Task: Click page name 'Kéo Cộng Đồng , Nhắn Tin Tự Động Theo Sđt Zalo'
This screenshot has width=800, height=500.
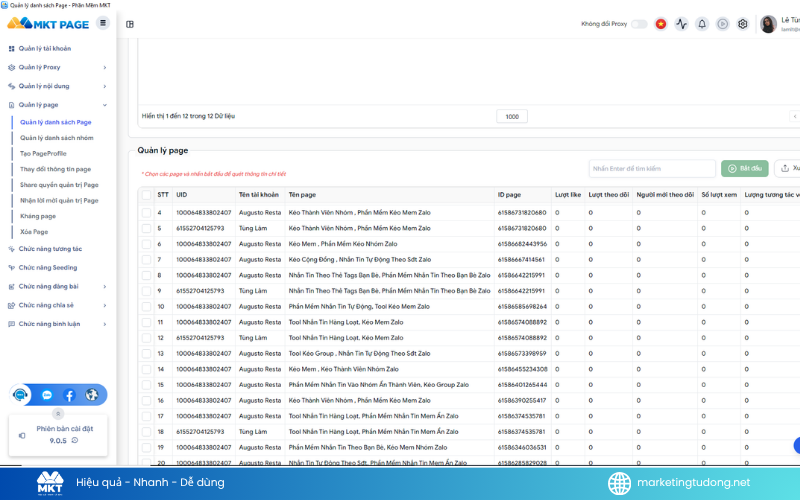Action: (x=360, y=260)
